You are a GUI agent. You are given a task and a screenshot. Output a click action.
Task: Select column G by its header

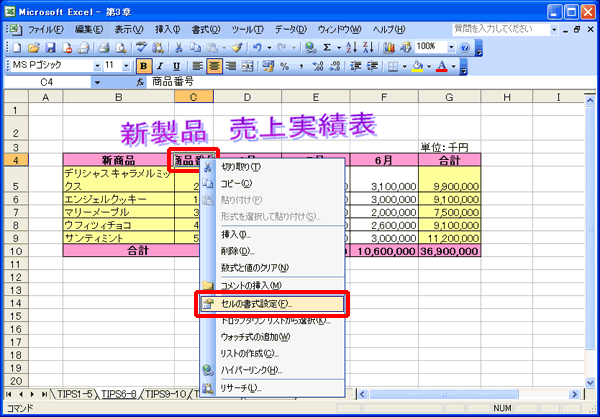pos(449,97)
